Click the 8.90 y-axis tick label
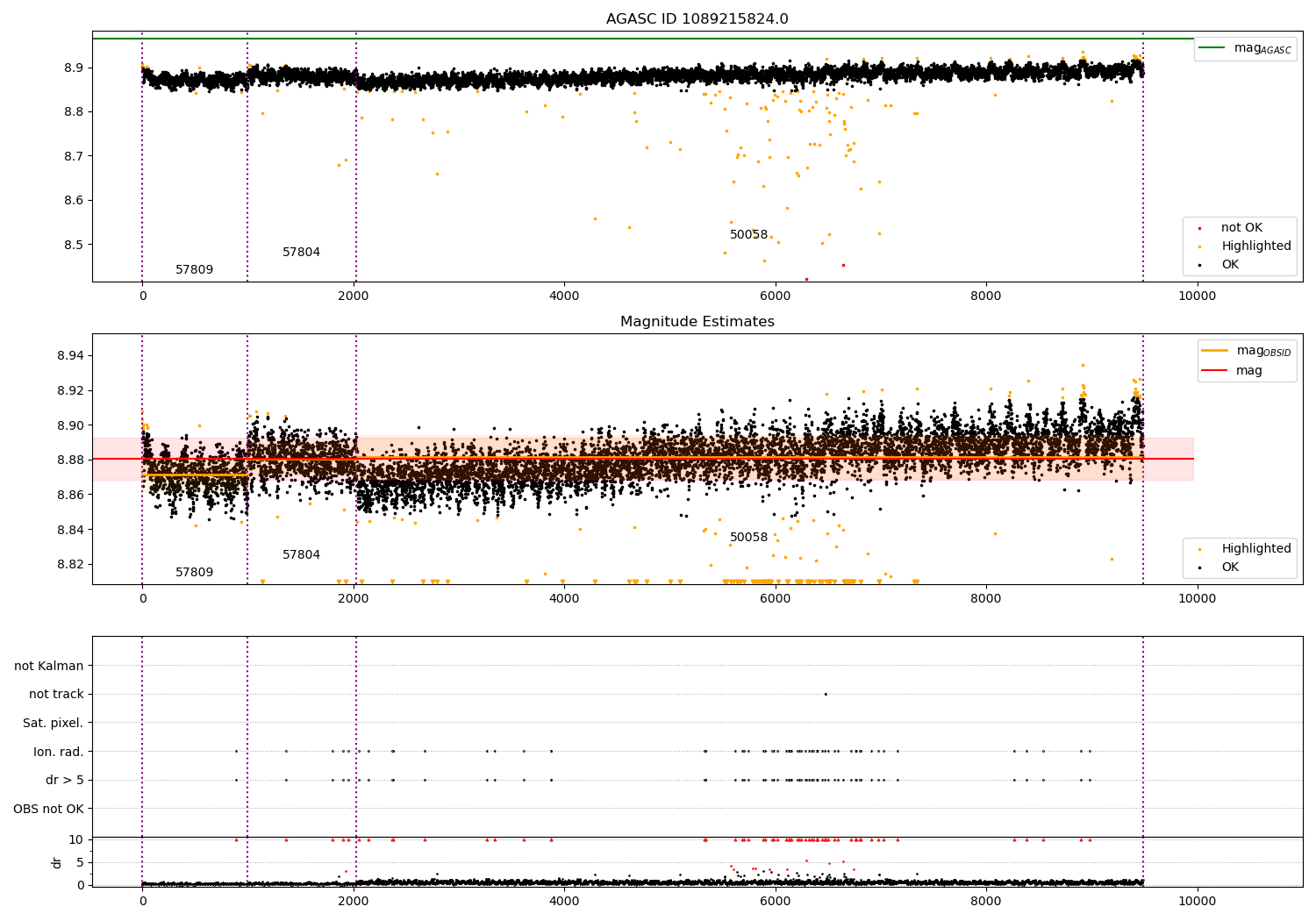 click(71, 426)
